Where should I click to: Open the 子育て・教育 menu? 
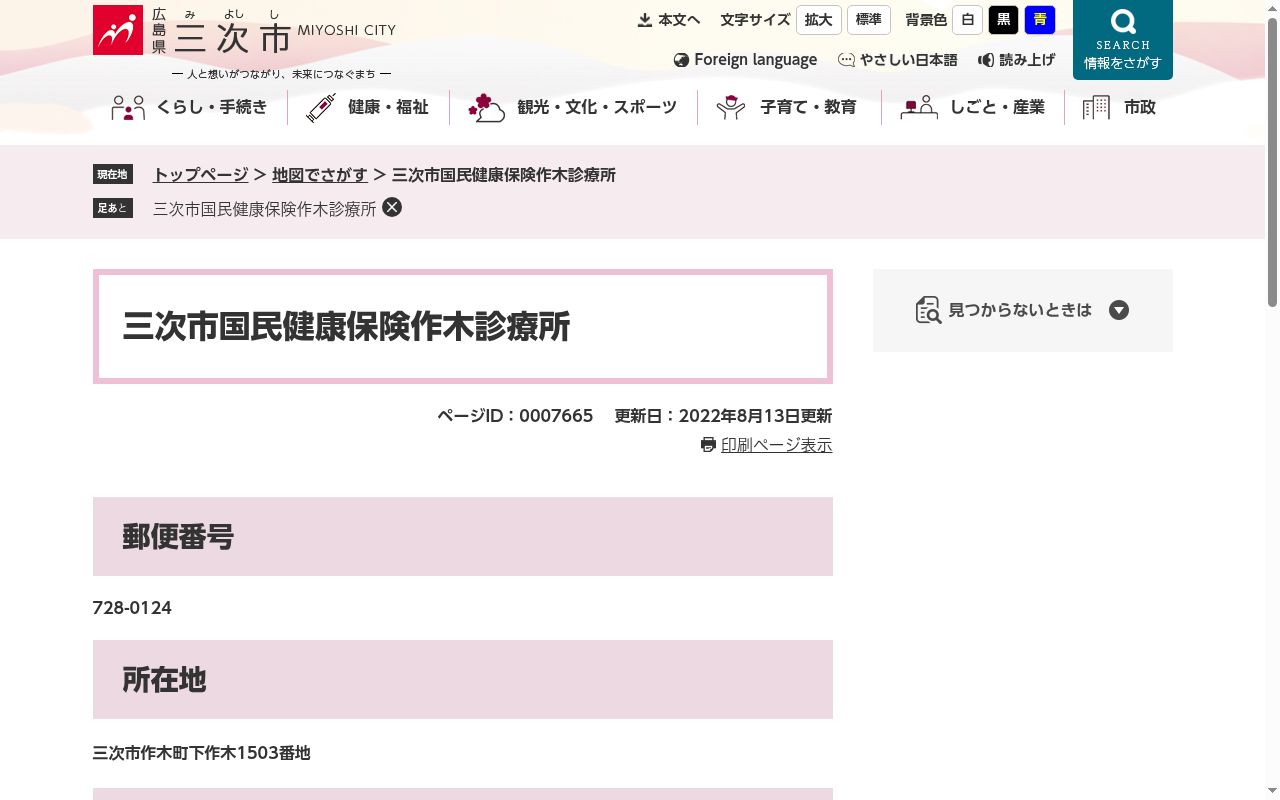(x=788, y=108)
